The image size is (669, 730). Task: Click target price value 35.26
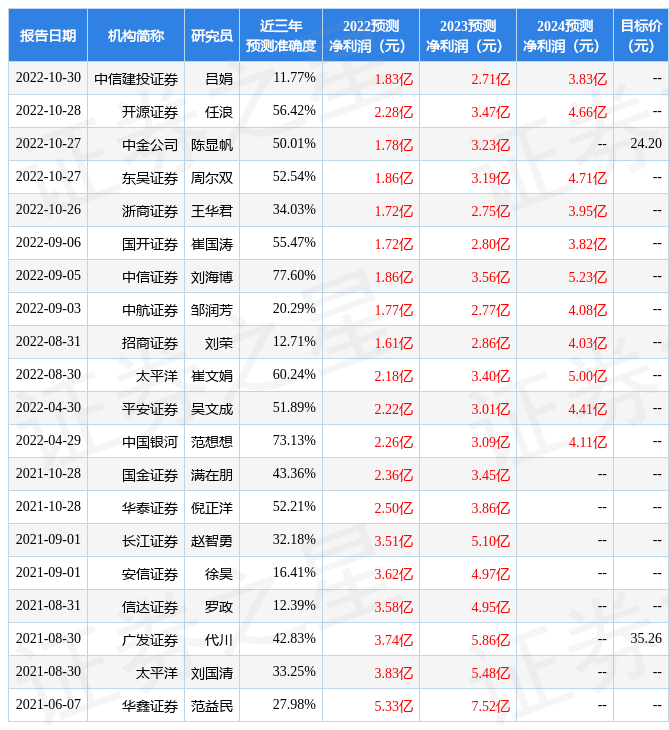point(646,638)
